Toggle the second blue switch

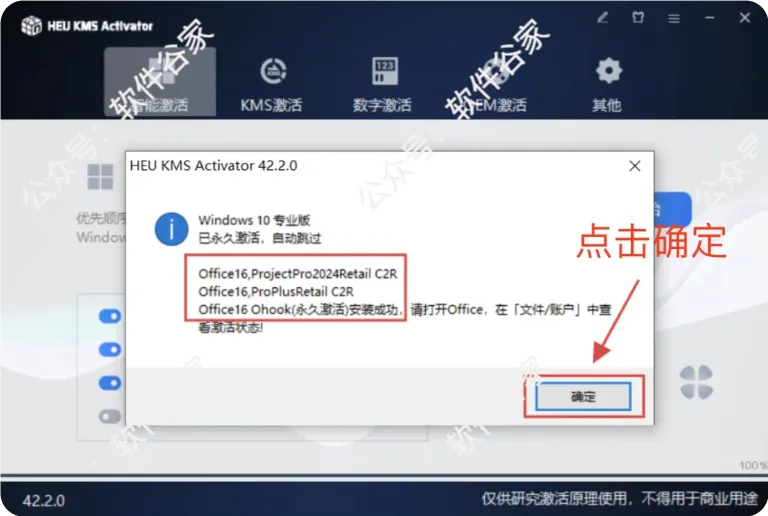coord(110,350)
